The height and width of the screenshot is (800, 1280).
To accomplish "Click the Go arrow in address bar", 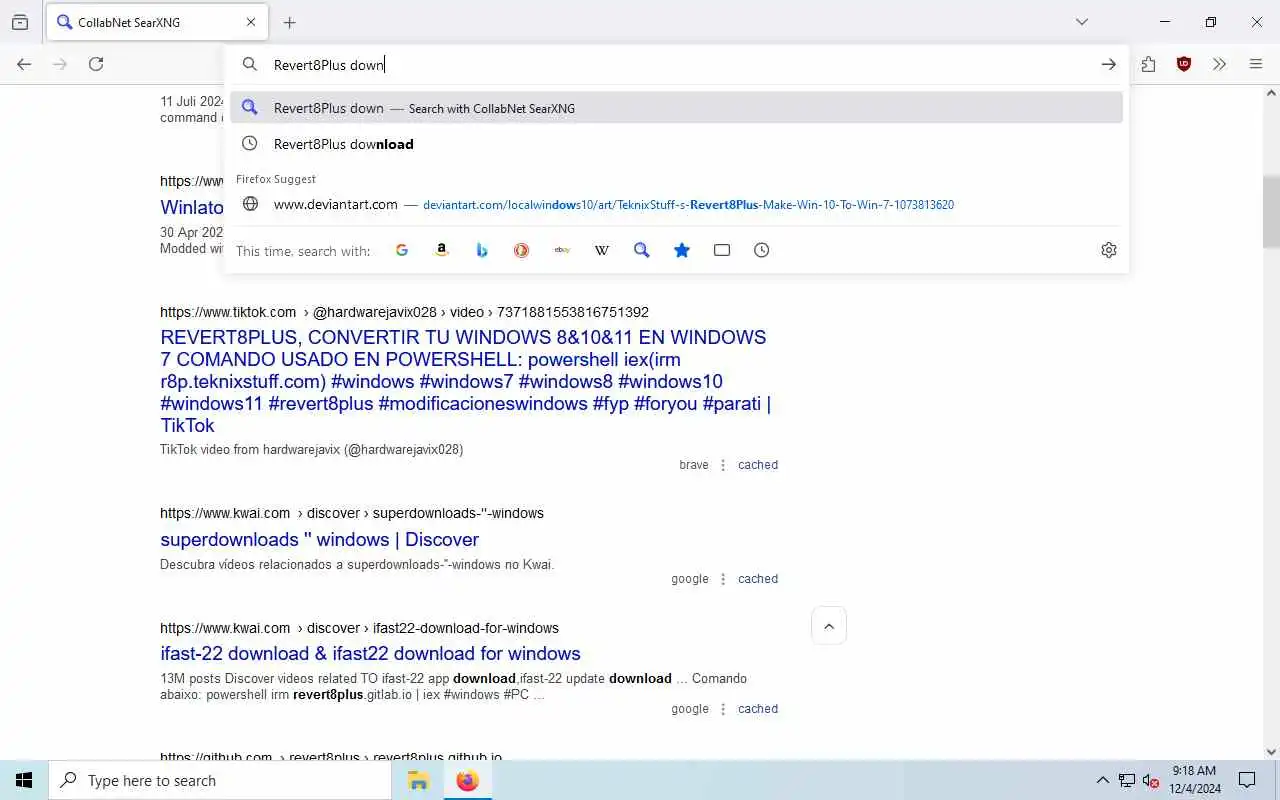I will [x=1108, y=64].
